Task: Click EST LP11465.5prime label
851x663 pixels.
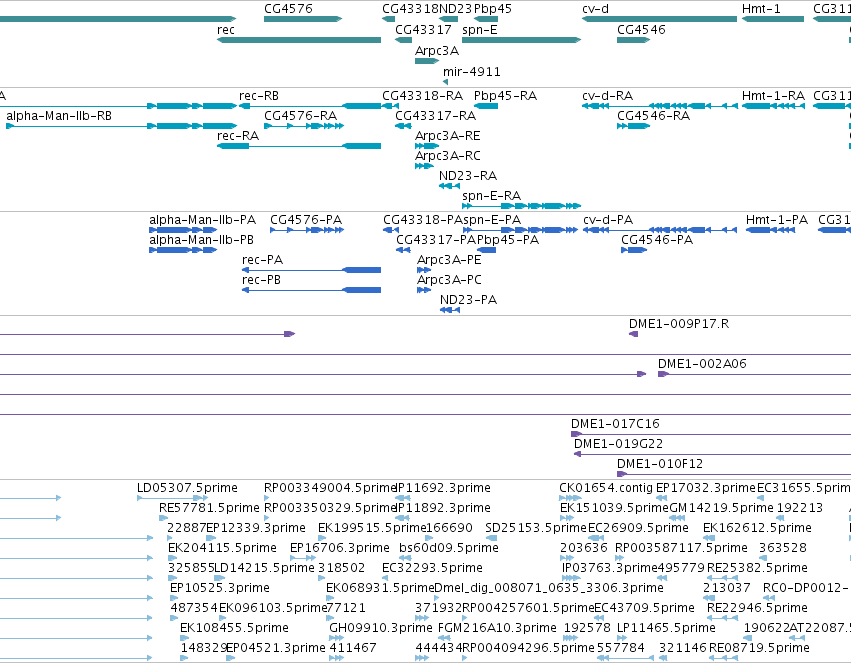Action: [666, 628]
